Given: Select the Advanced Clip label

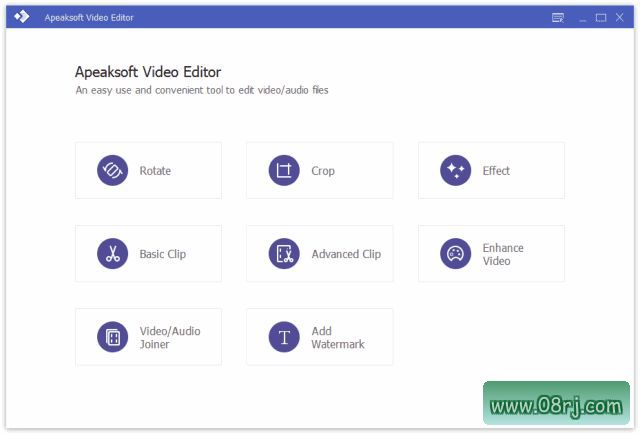Looking at the screenshot, I should tap(346, 254).
